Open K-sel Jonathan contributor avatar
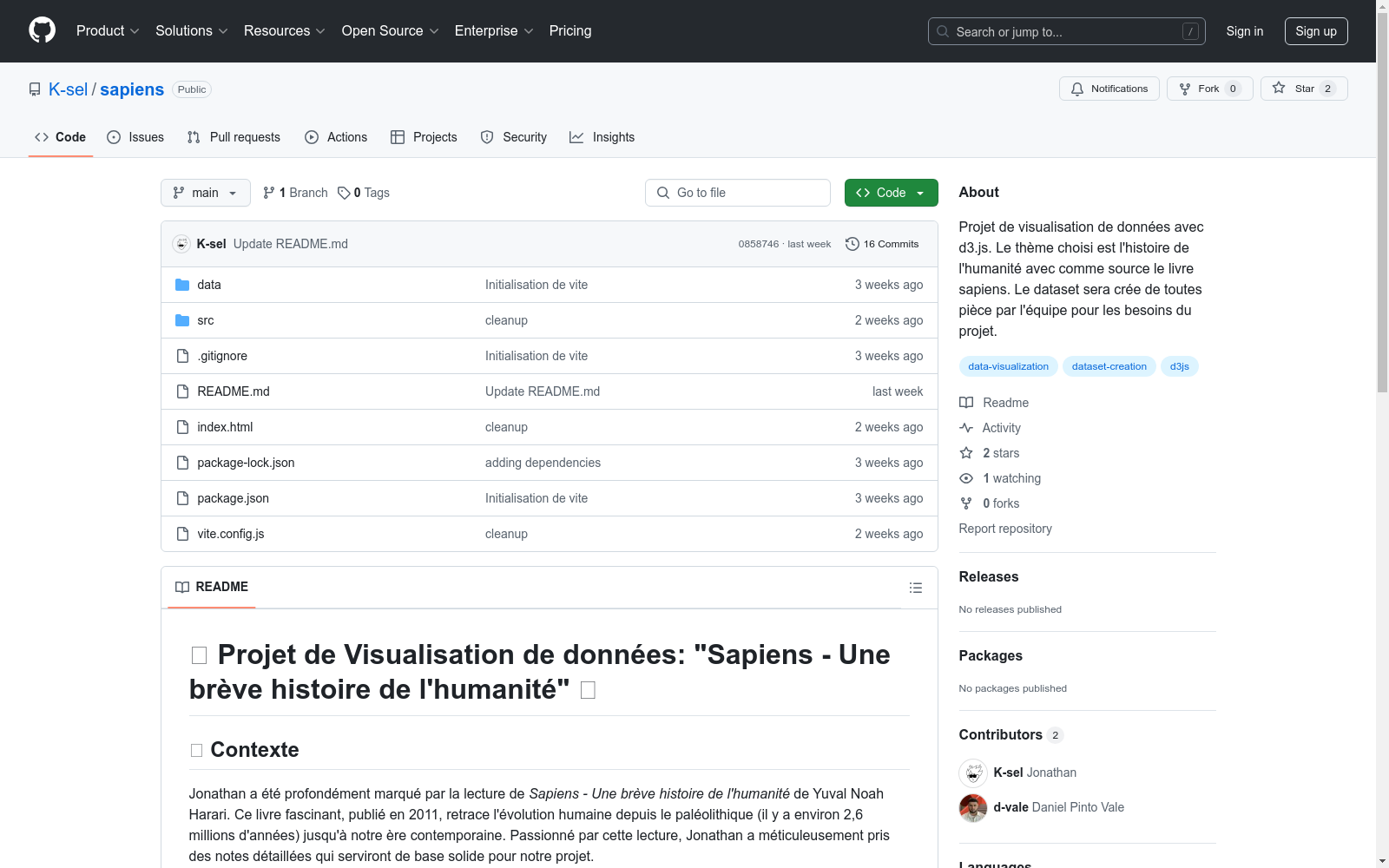Viewport: 1389px width, 868px height. [973, 773]
